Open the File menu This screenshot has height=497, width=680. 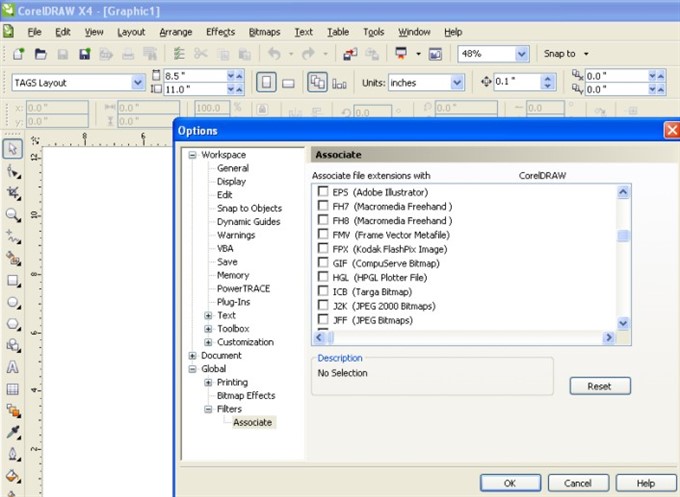(x=34, y=32)
